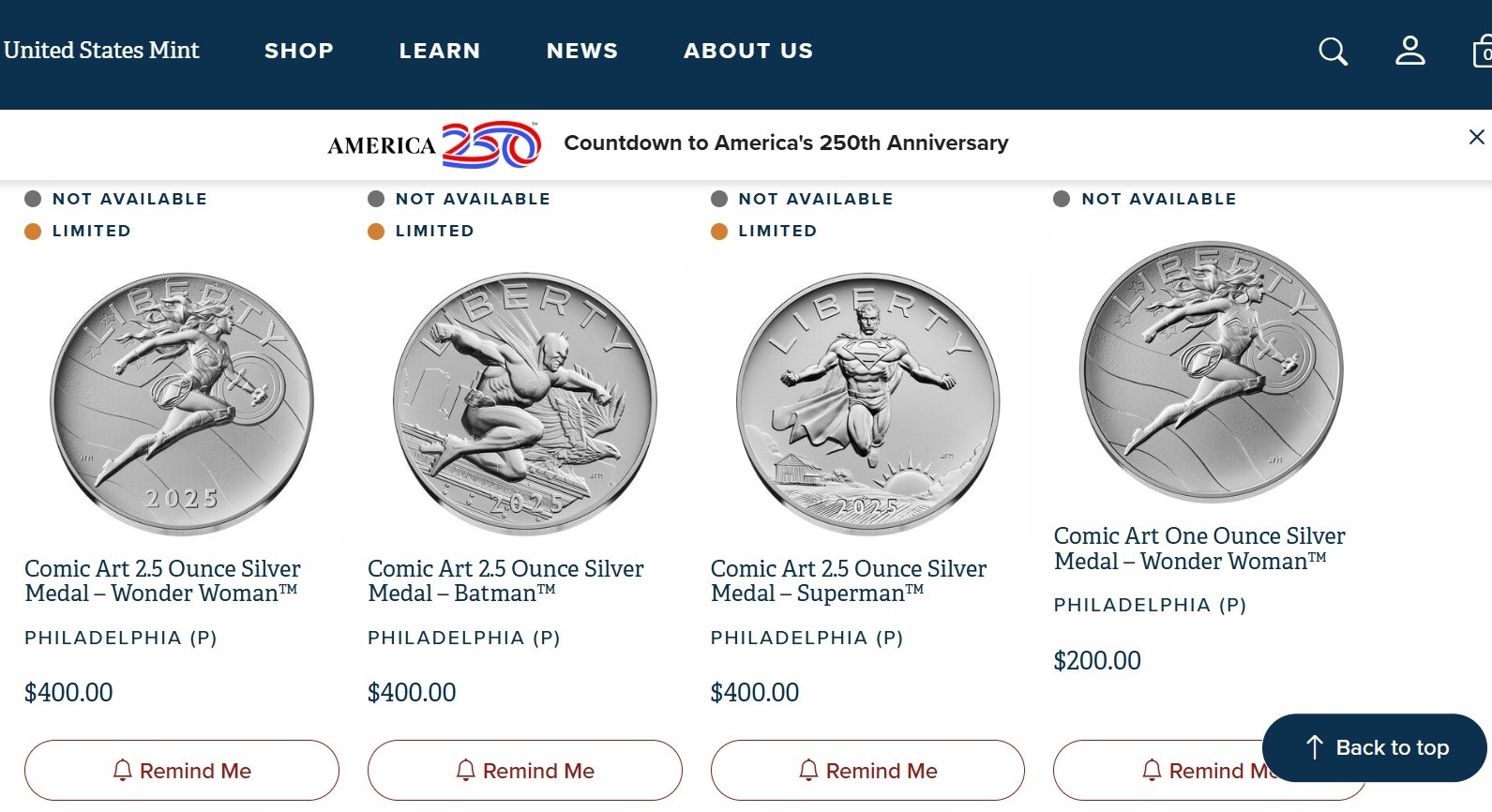Close the America 250 countdown banner
Screen dimensions: 1492x812
click(1476, 137)
